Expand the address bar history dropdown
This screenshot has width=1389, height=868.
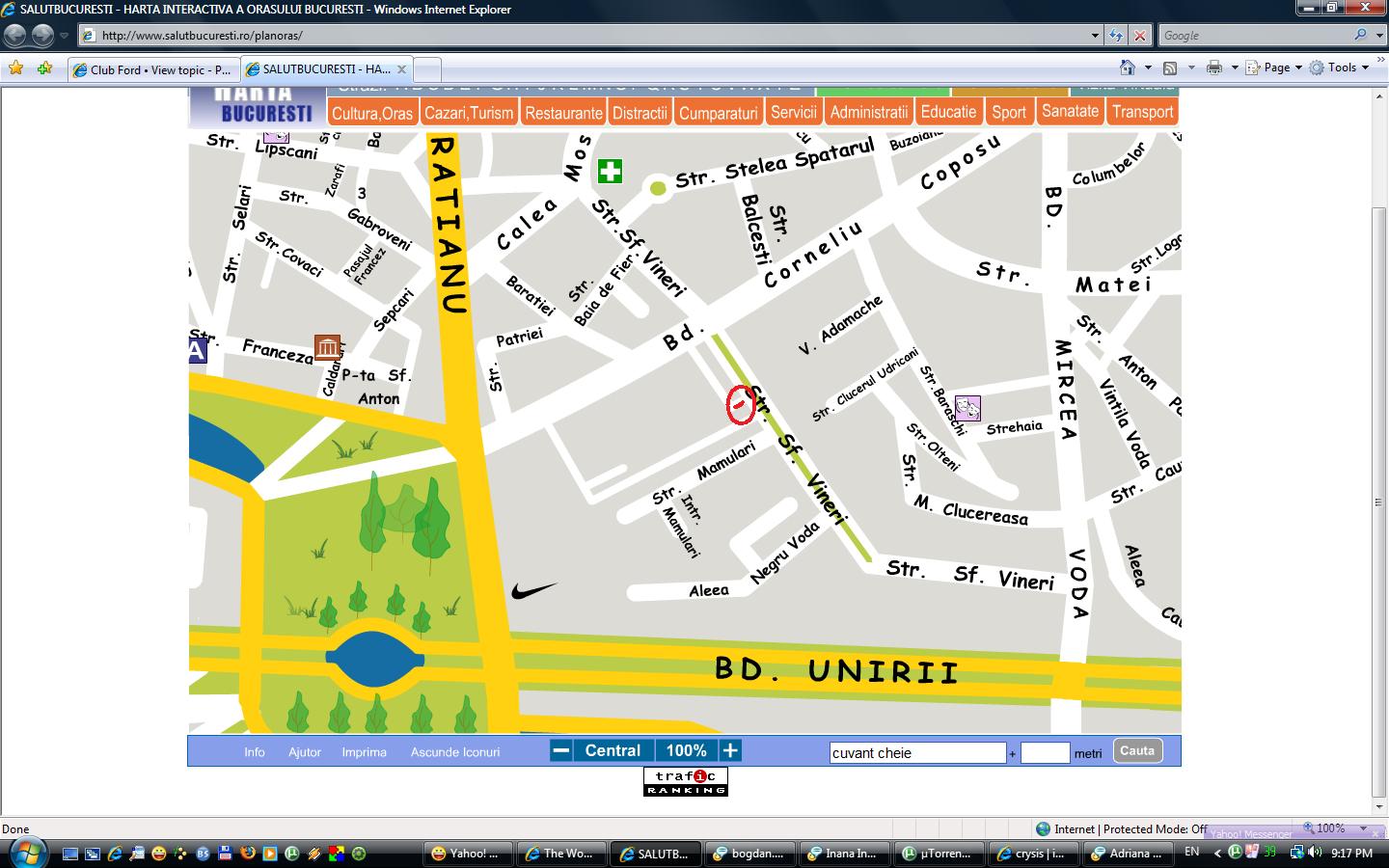pos(1095,36)
